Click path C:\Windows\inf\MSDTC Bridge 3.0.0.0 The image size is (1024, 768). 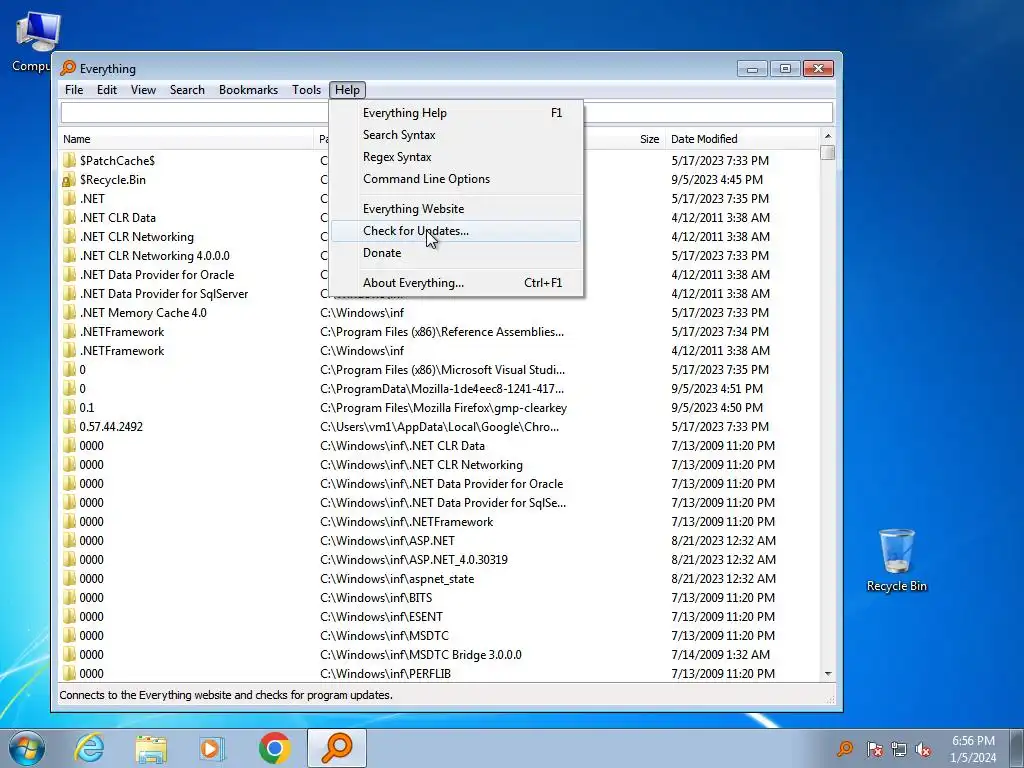421,655
